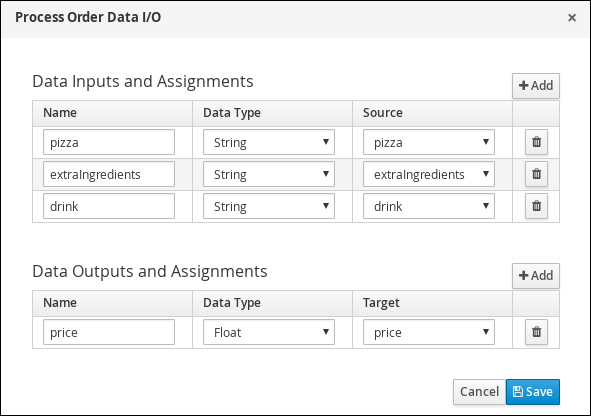Edit the extraIngredients name field
Viewport: 591px width, 416px height.
(x=109, y=174)
